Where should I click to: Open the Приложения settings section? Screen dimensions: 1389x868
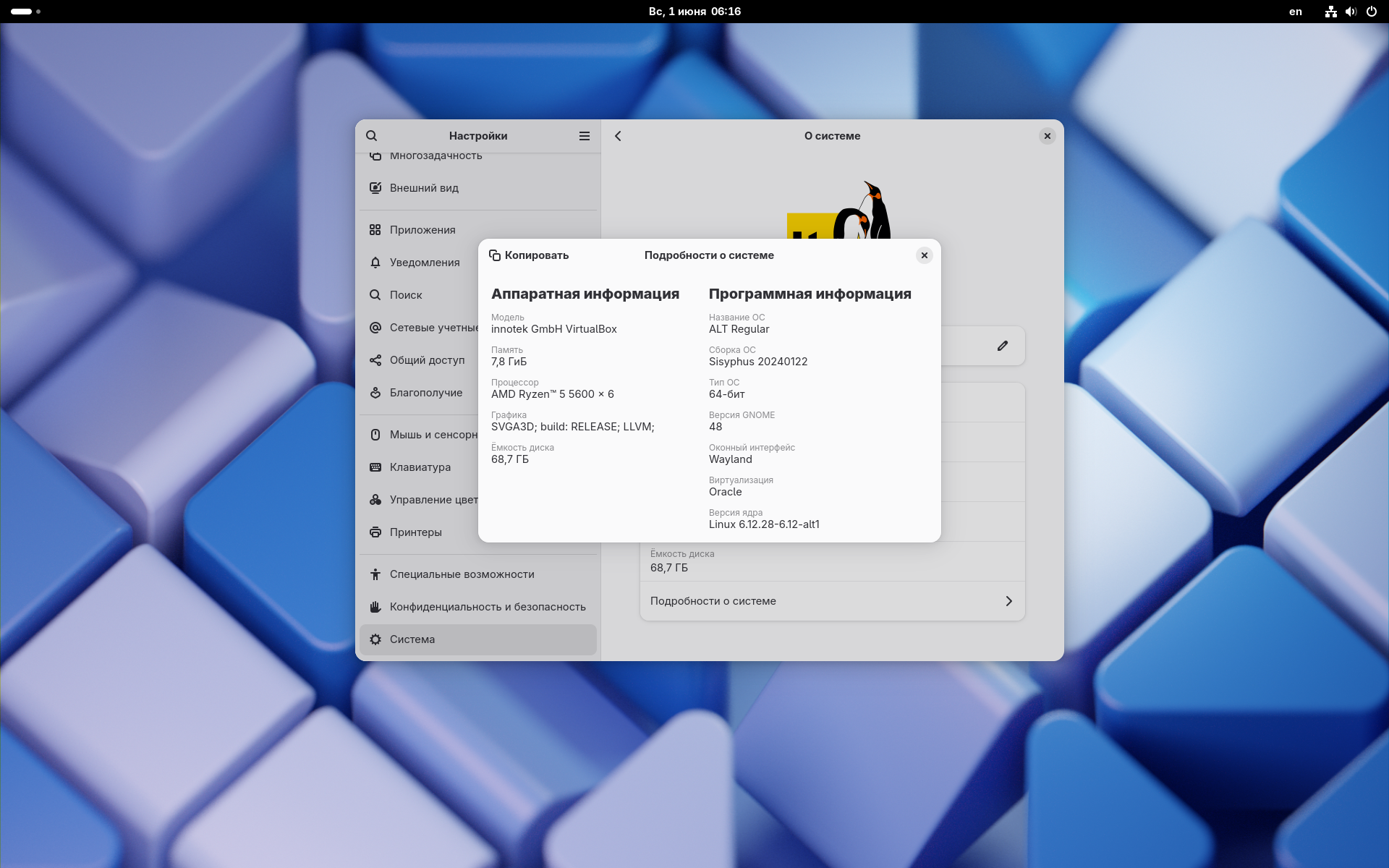tap(422, 230)
